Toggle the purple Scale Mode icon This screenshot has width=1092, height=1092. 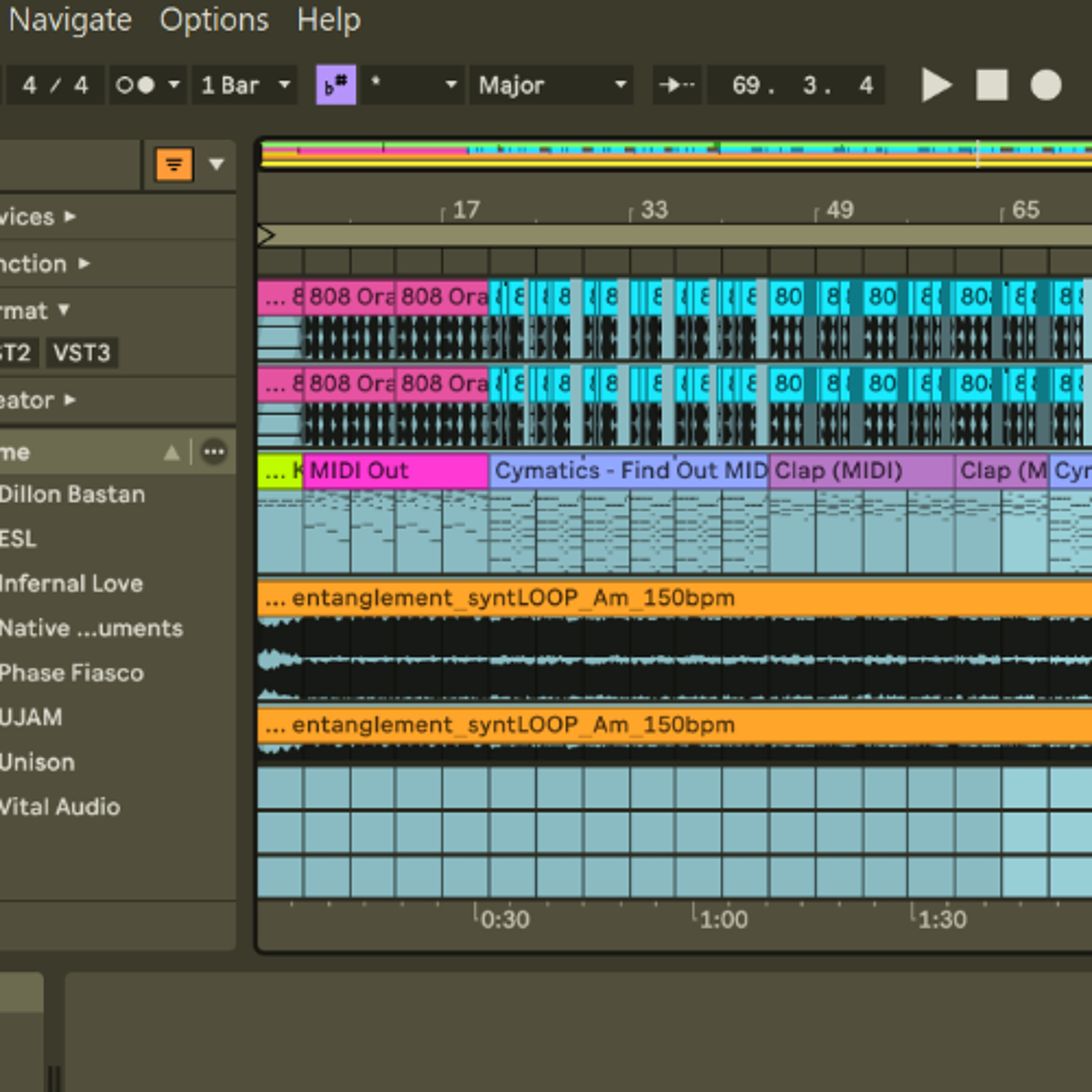[336, 85]
